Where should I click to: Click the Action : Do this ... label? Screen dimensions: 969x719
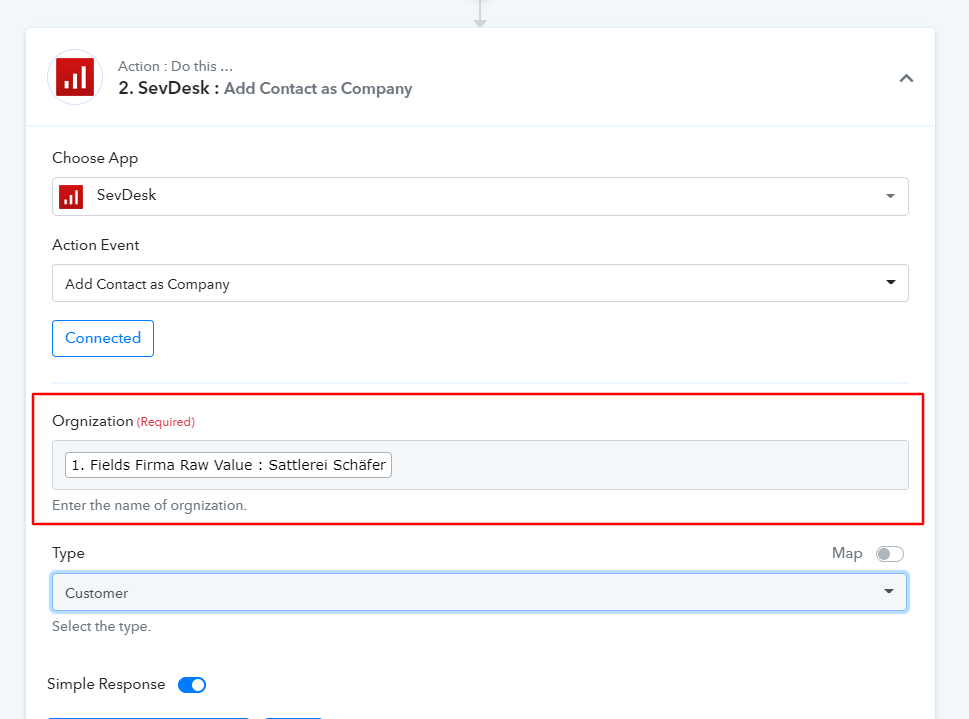point(176,66)
